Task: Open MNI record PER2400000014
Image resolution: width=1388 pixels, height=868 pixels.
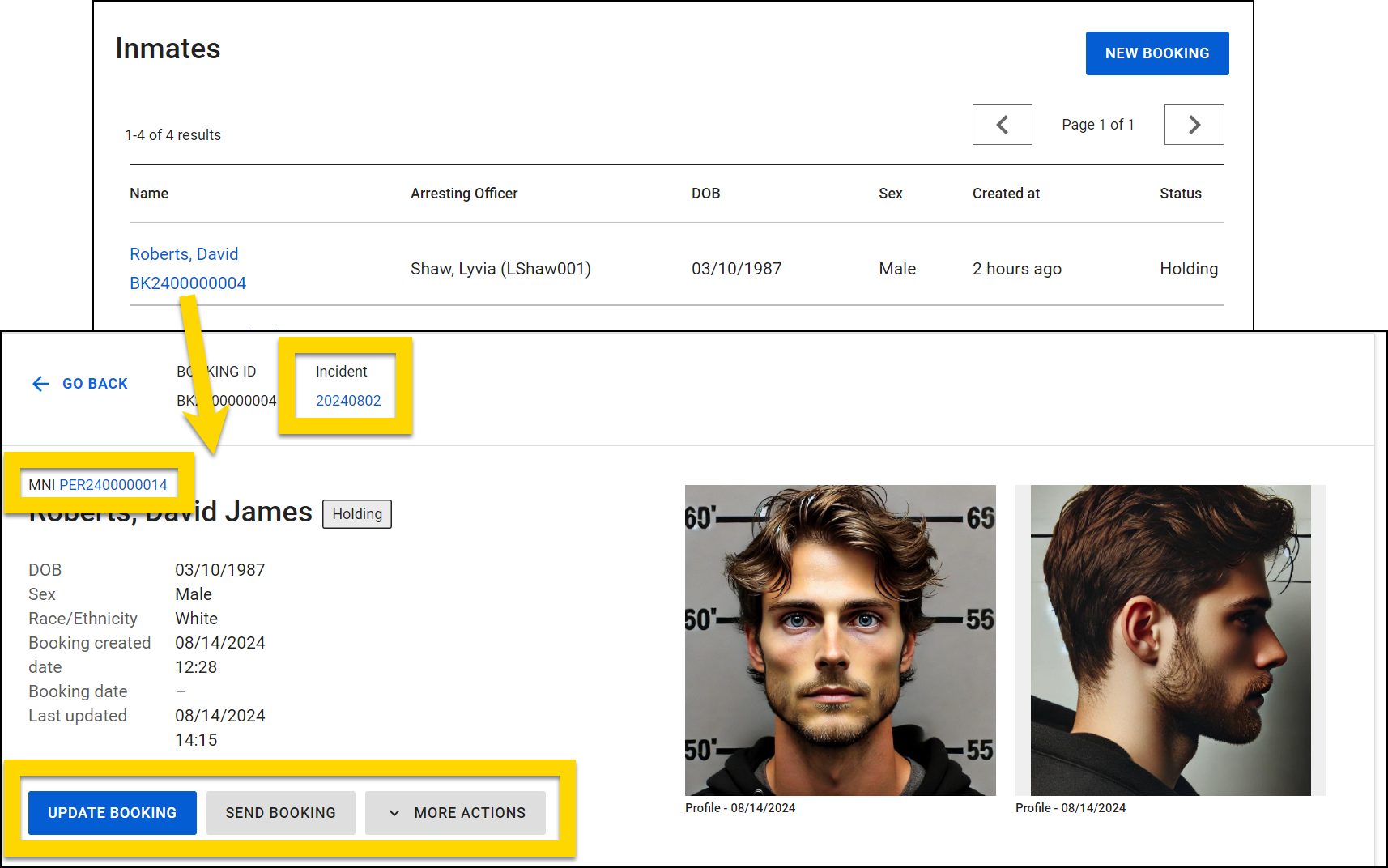Action: tap(113, 485)
